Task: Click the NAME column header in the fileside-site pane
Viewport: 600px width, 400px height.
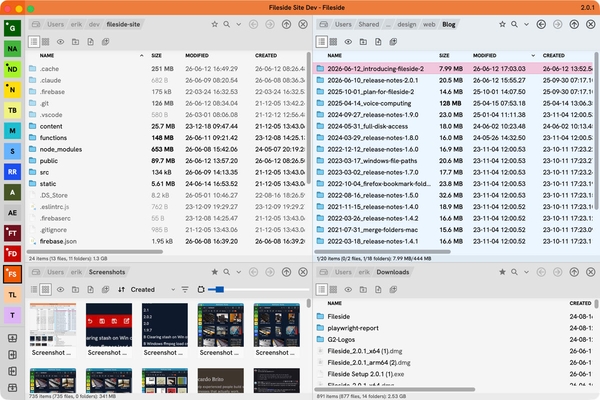Action: pos(47,56)
